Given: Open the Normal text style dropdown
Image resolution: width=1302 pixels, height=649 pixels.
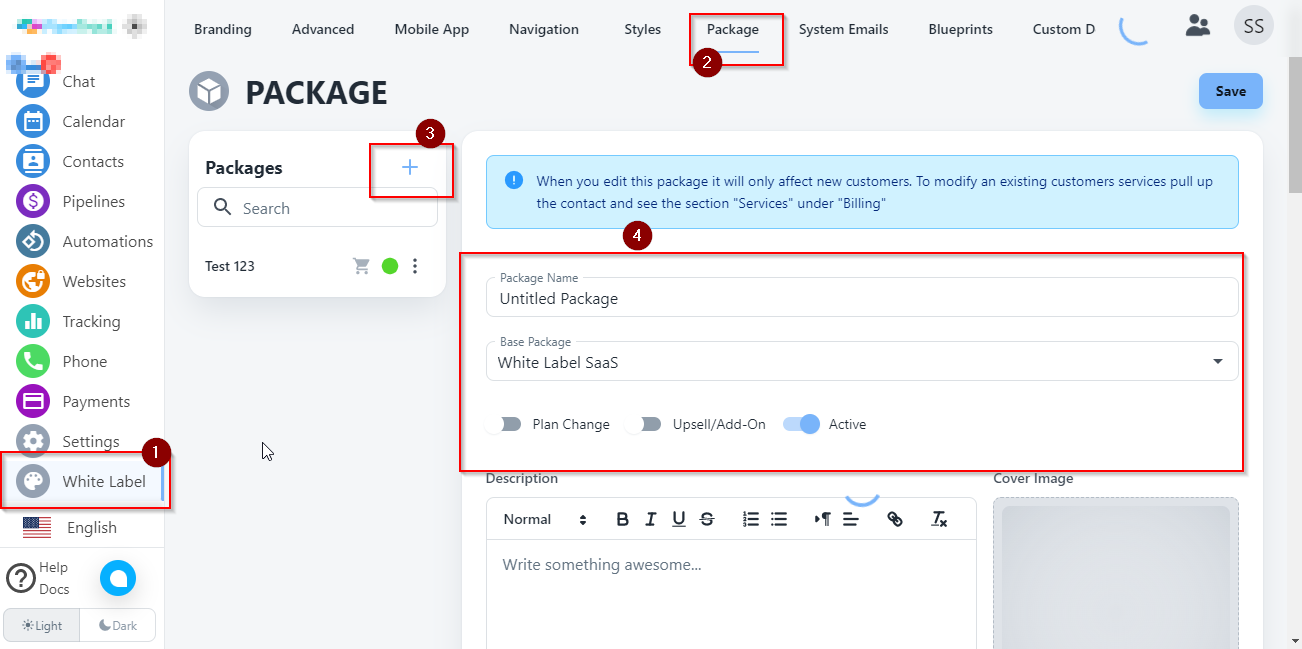Looking at the screenshot, I should (545, 519).
